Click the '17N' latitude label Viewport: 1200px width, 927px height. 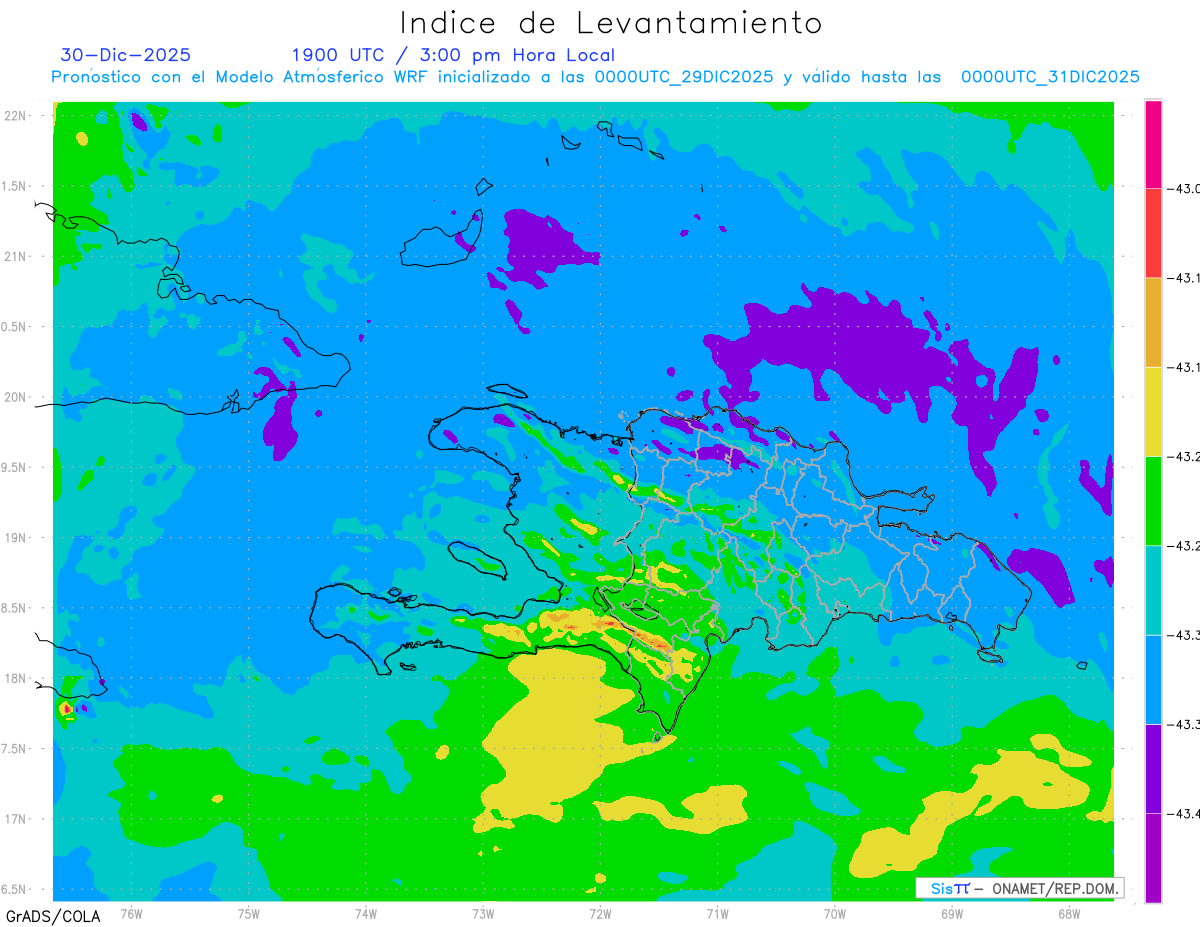pos(17,819)
